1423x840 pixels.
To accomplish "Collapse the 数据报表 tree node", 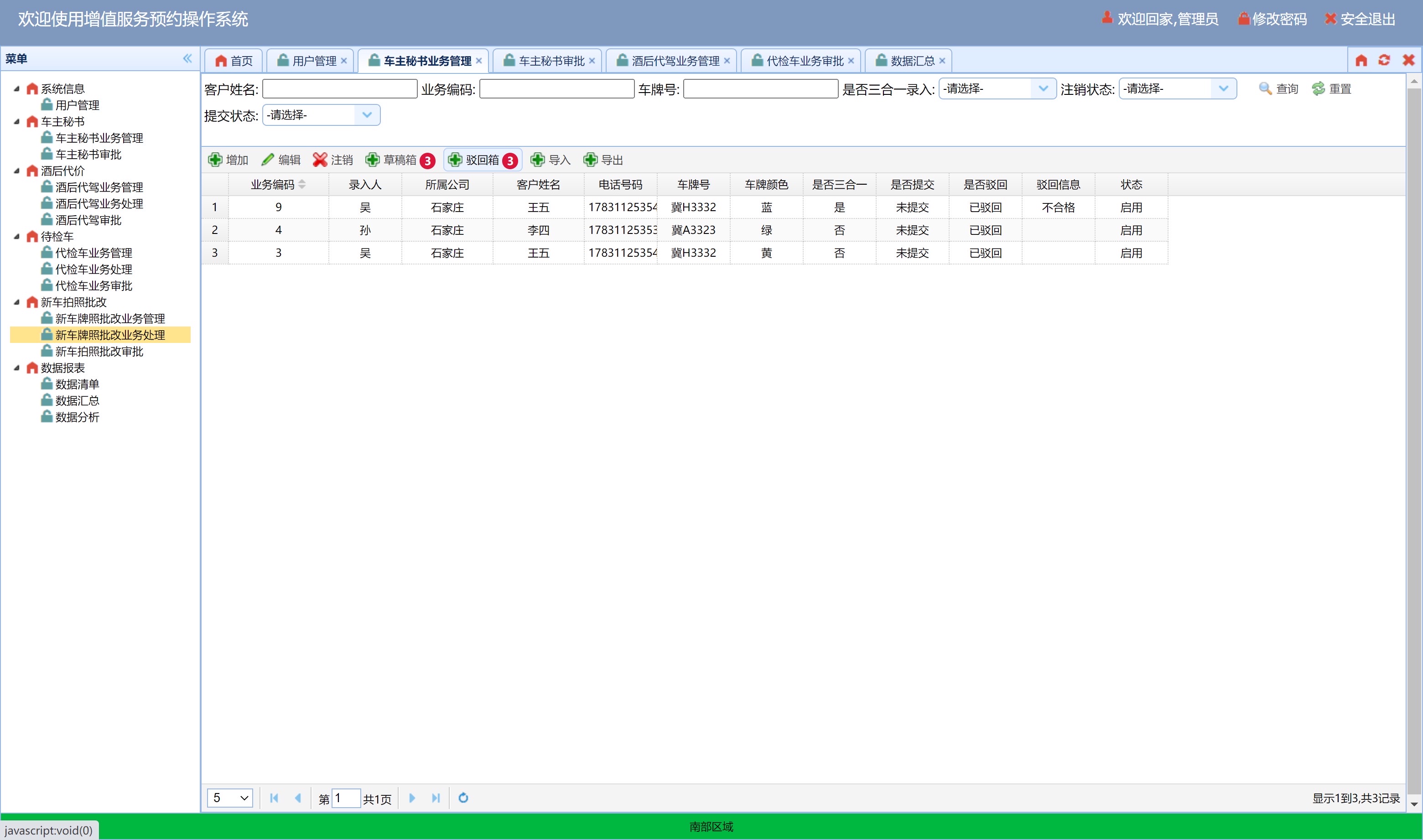I will coord(16,368).
